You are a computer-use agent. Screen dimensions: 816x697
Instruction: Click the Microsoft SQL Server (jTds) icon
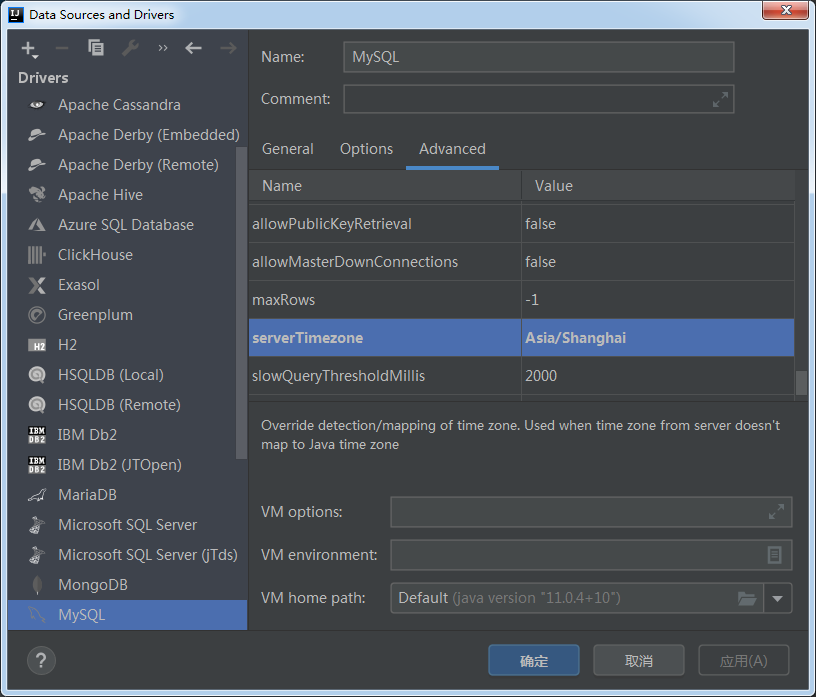click(36, 555)
